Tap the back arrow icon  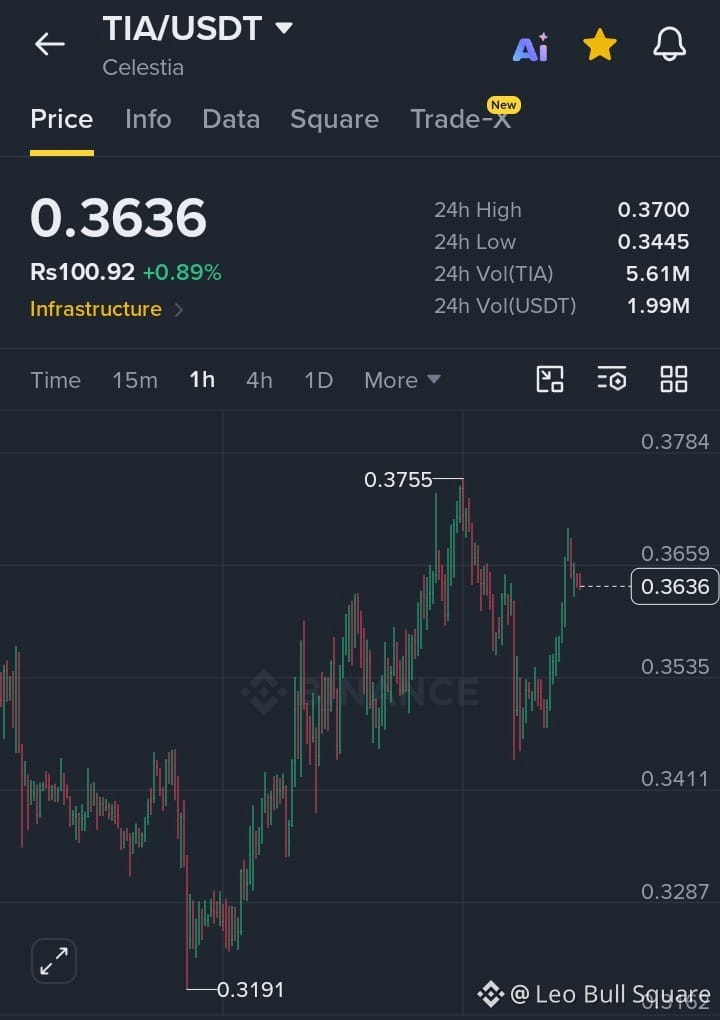[49, 44]
